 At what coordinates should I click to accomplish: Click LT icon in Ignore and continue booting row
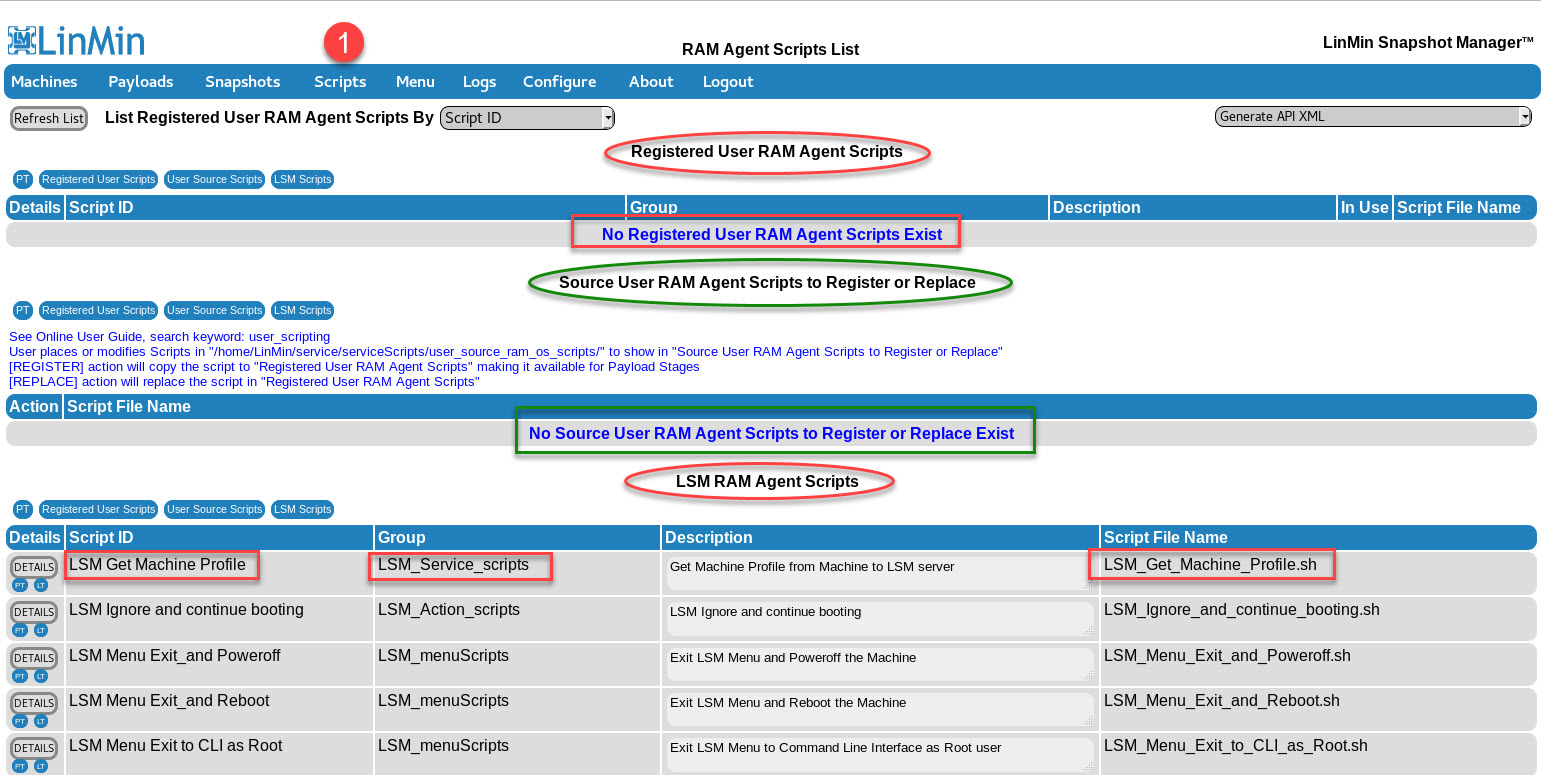(x=41, y=631)
